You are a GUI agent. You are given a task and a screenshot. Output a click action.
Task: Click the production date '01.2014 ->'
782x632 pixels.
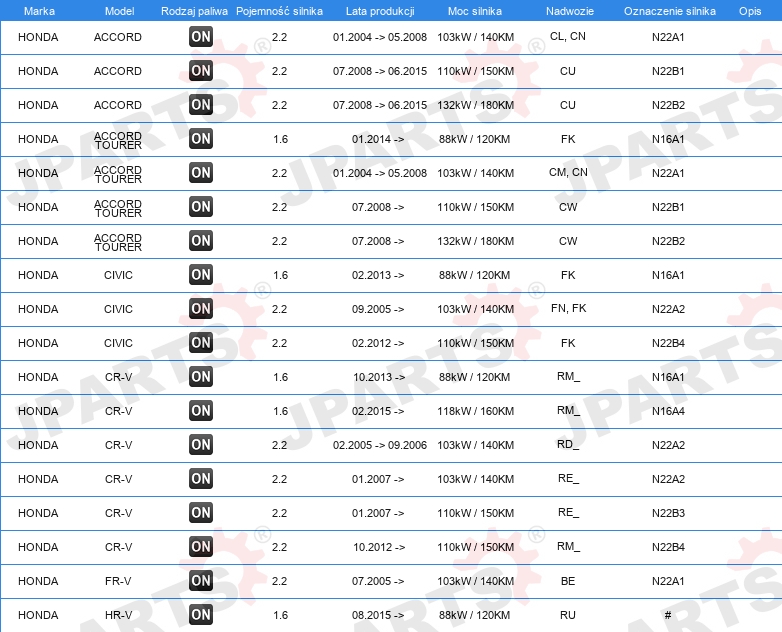pyautogui.click(x=378, y=139)
